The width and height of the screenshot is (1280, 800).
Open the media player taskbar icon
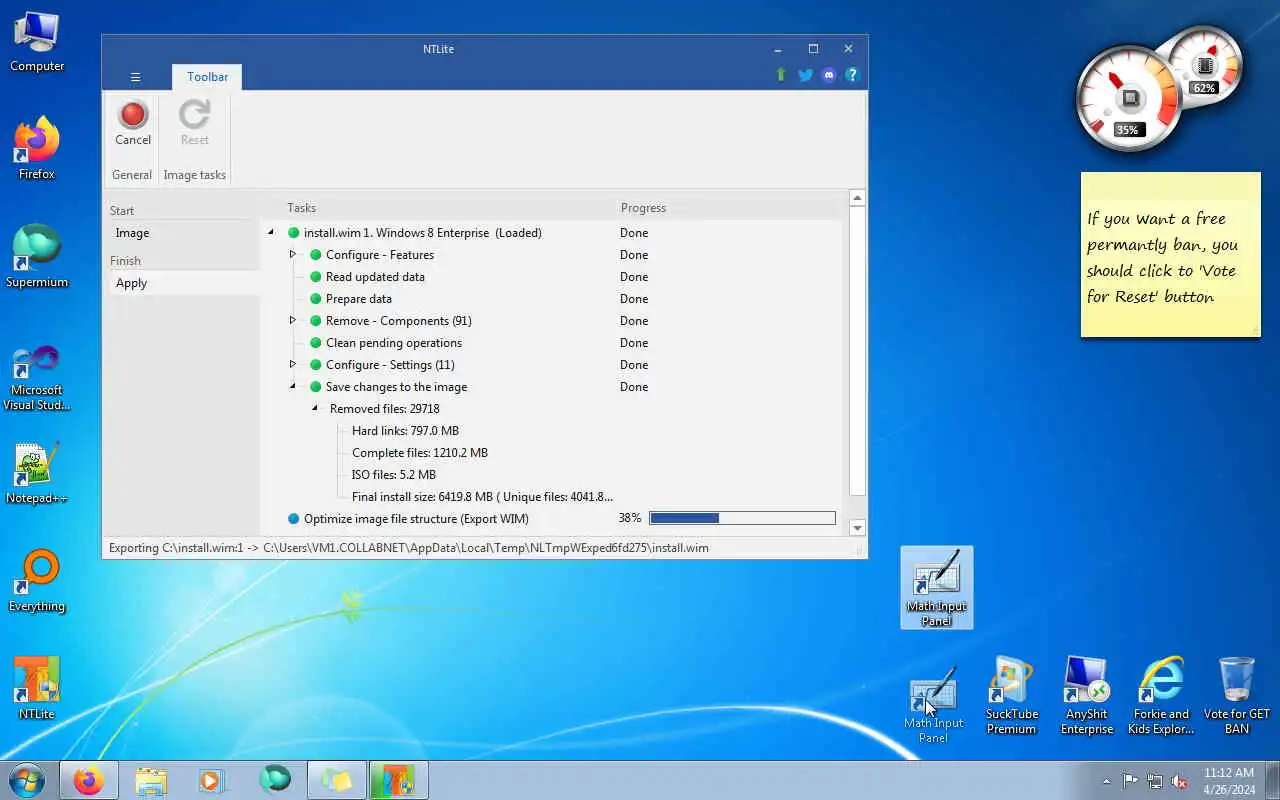(212, 780)
